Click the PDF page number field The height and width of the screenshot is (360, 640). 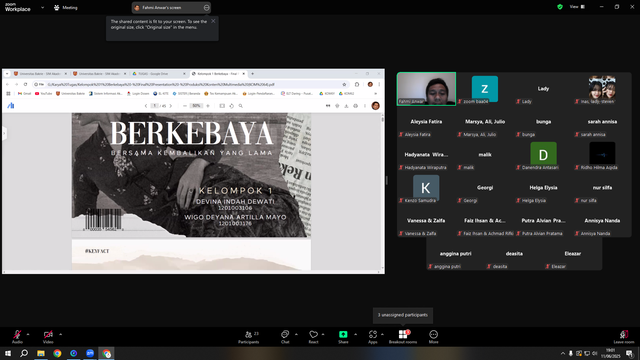point(155,106)
